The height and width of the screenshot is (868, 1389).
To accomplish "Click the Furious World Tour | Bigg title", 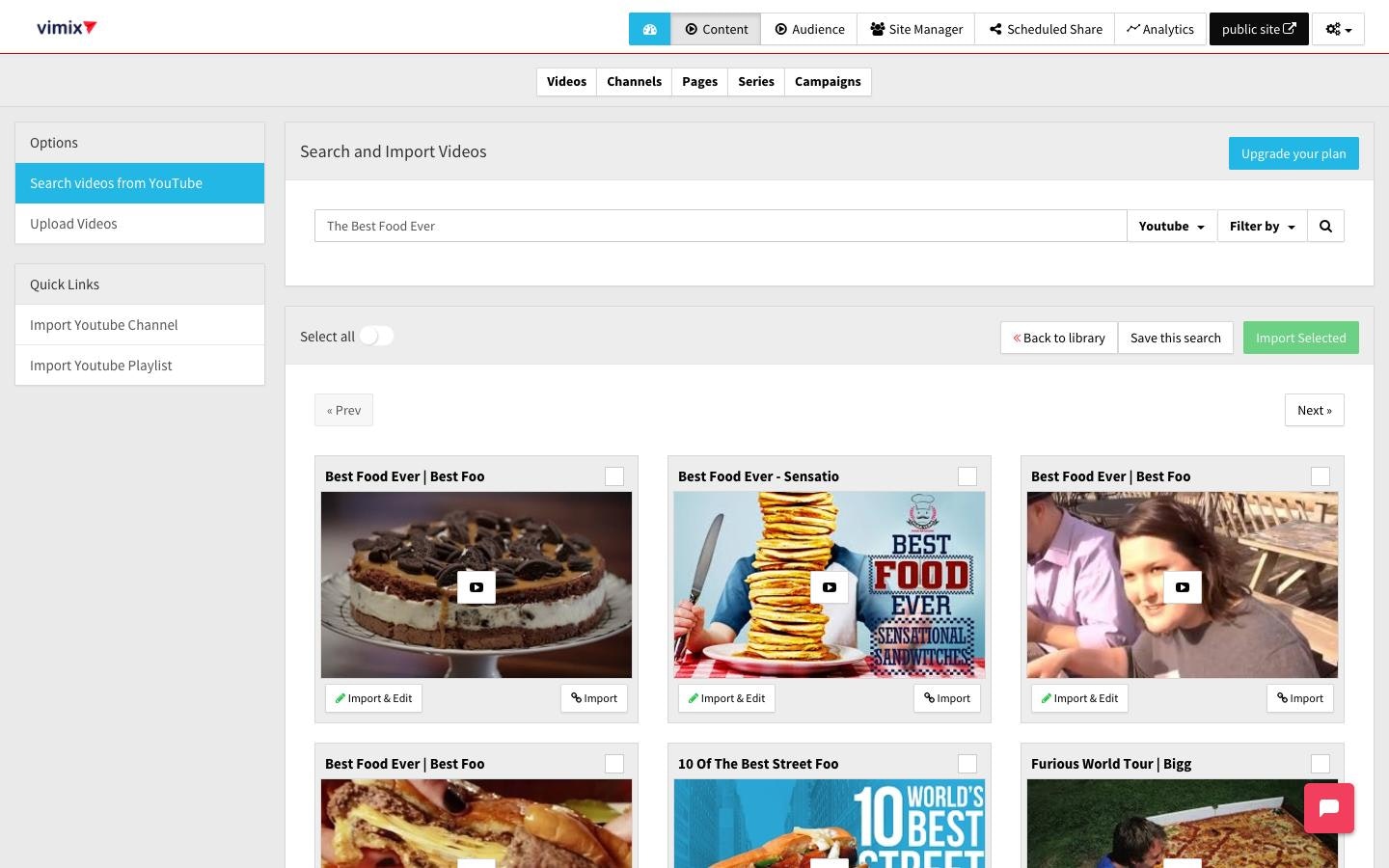I will [x=1111, y=764].
